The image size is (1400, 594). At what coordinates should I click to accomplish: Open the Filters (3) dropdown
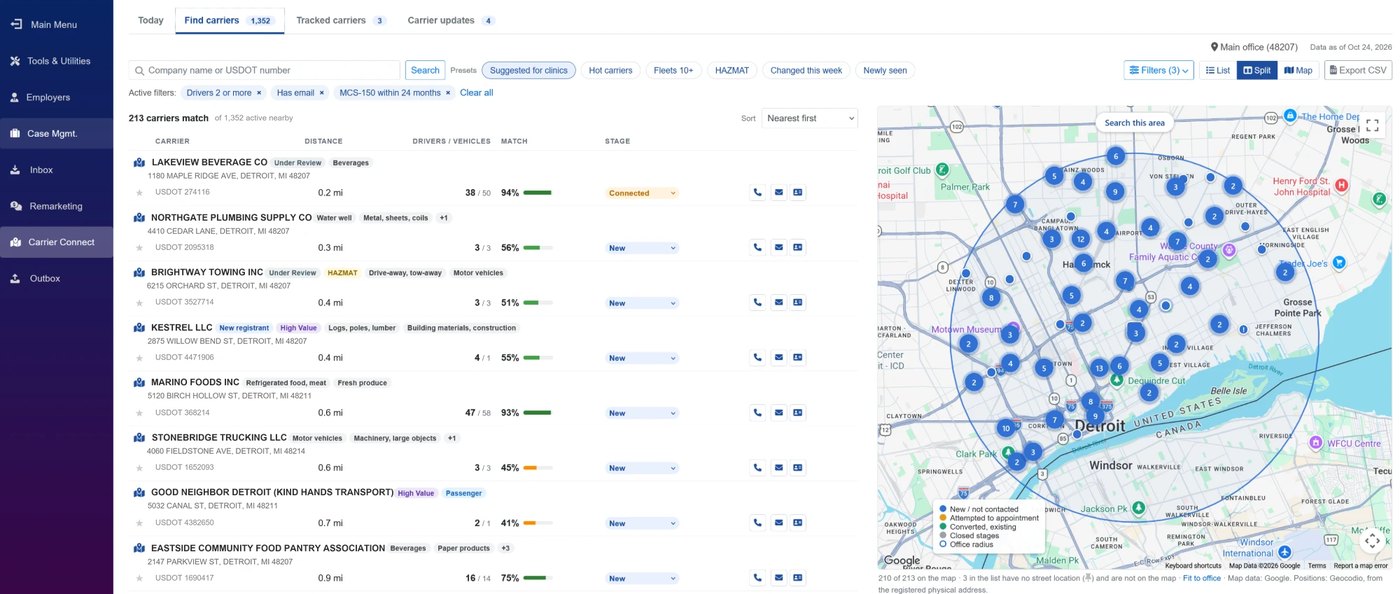(1158, 70)
